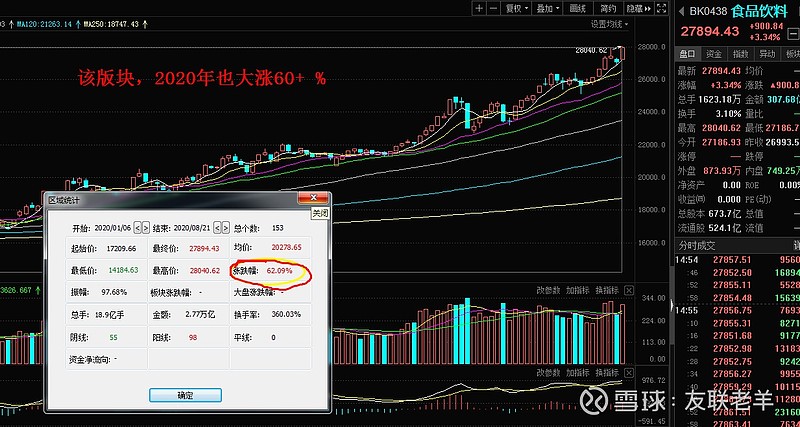Close the MACD indicator panel
The image size is (800, 427).
(629, 373)
